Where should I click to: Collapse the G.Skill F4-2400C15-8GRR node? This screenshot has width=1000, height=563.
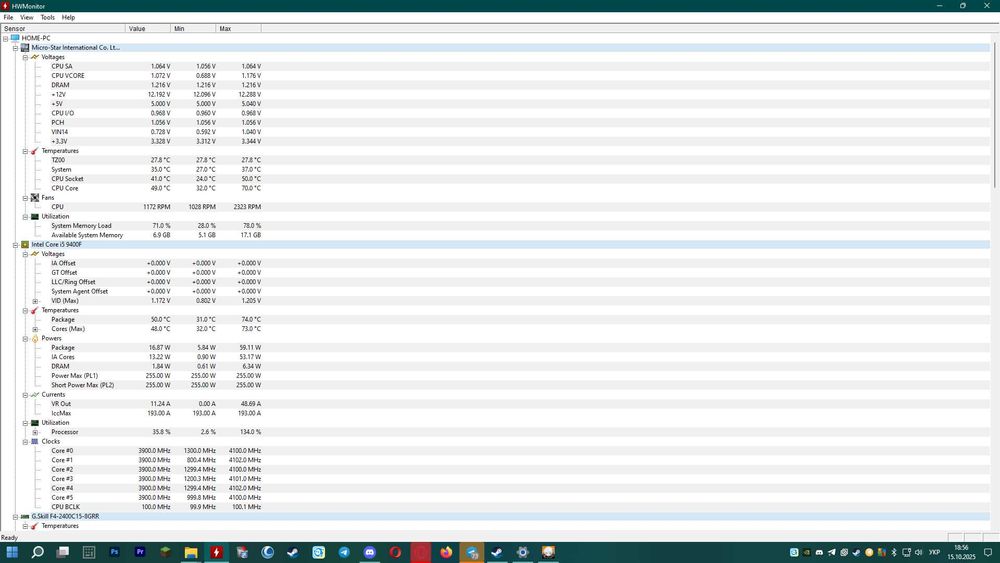point(15,516)
